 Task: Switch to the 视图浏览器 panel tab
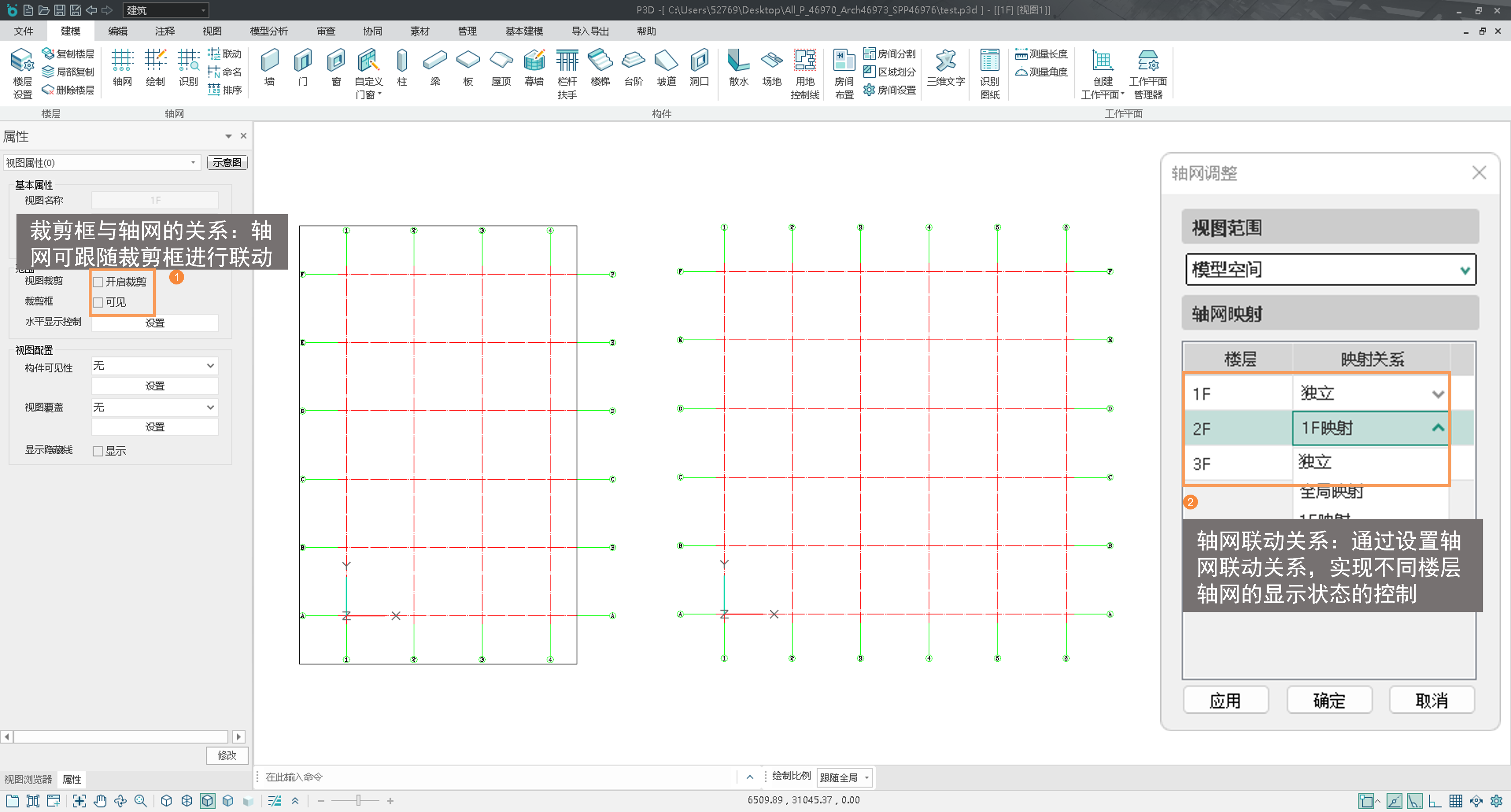(28, 779)
